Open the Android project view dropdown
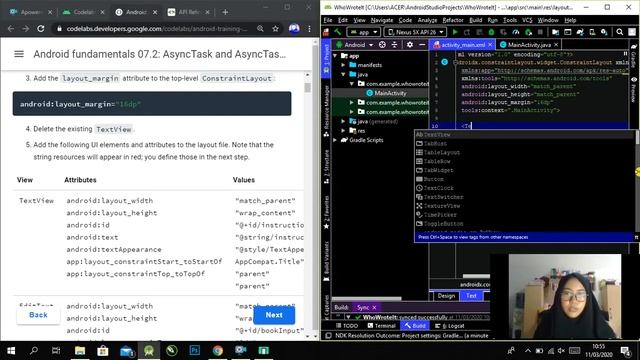 [x=355, y=44]
